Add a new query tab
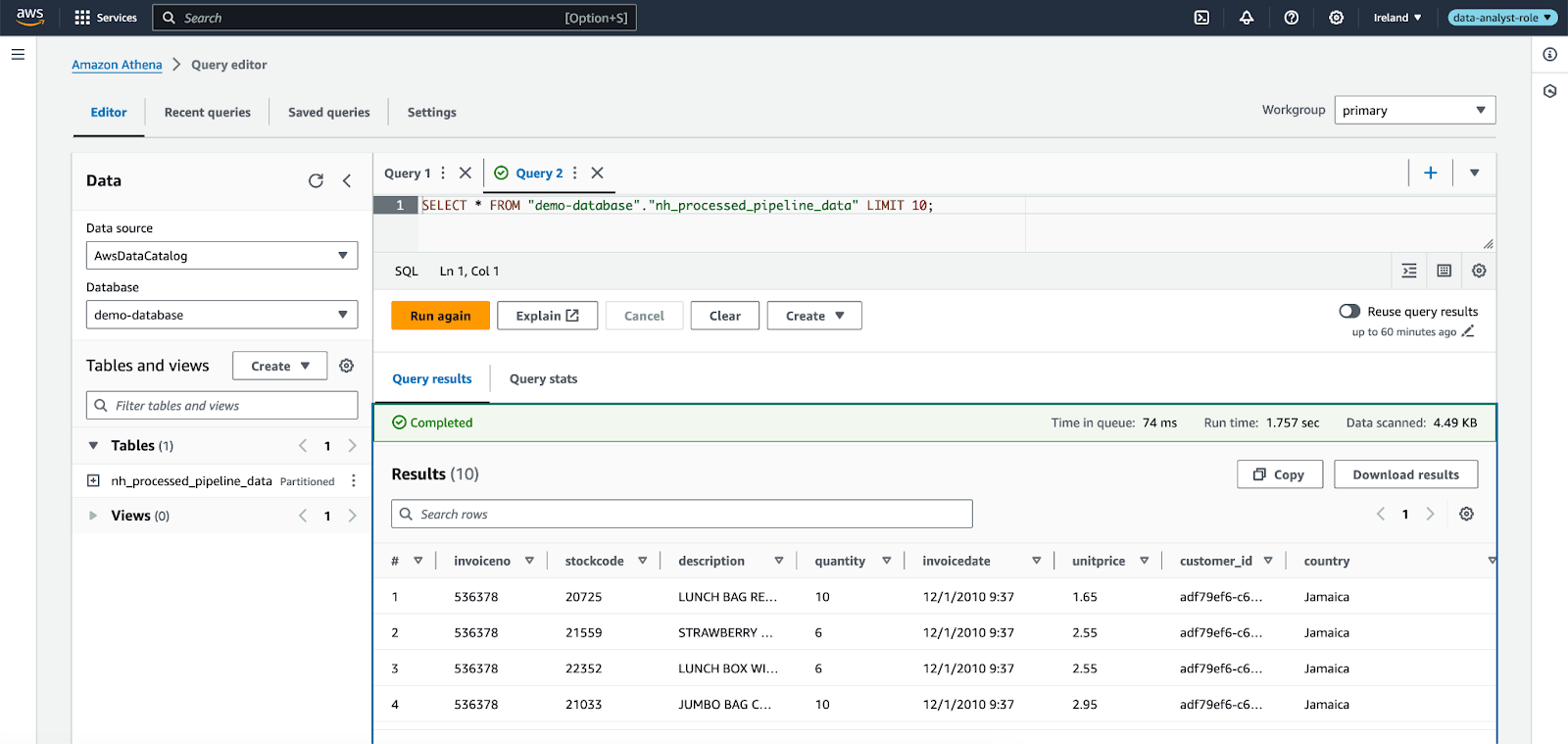This screenshot has height=744, width=1568. 1431,173
